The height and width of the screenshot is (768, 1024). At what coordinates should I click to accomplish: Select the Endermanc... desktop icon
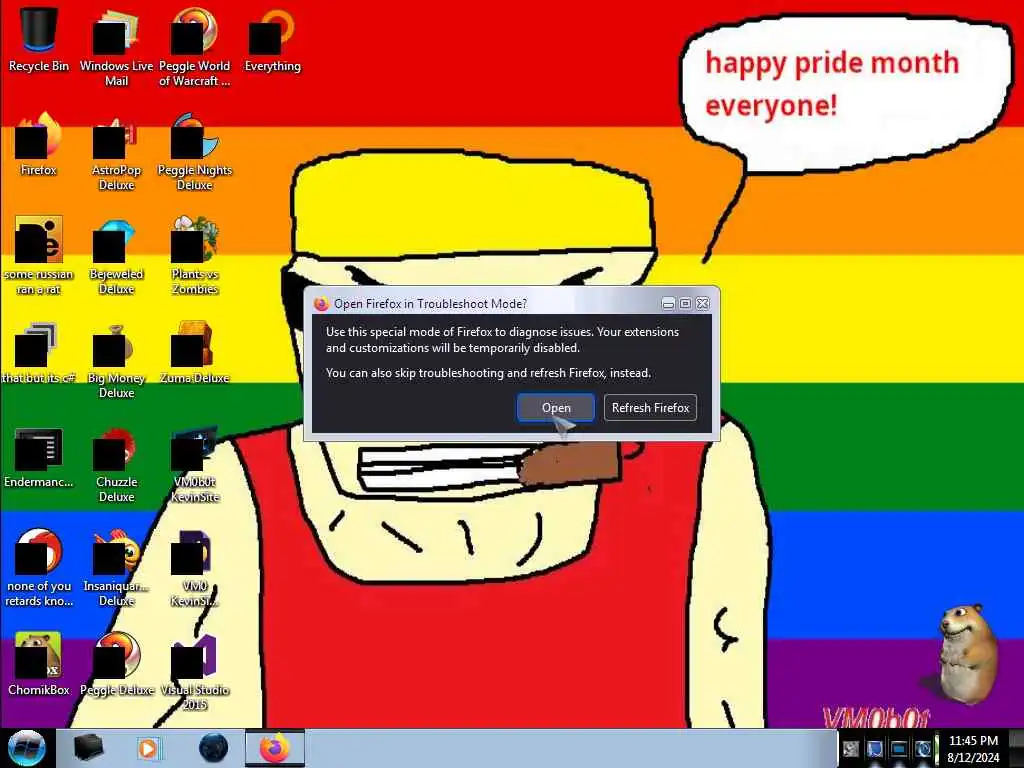tap(39, 457)
